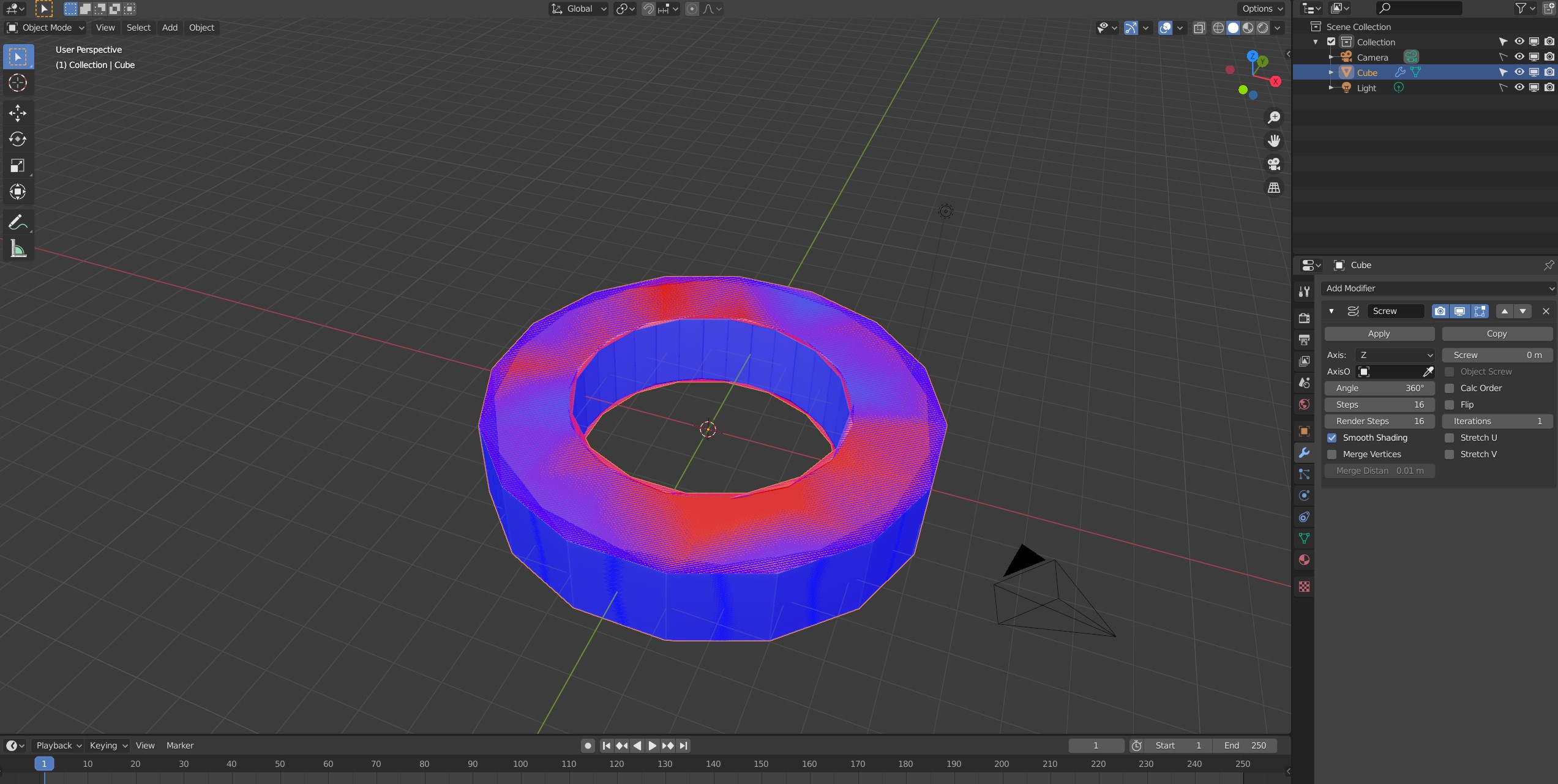Enable Merge Vertices checkbox
This screenshot has height=784, width=1558.
(1332, 454)
